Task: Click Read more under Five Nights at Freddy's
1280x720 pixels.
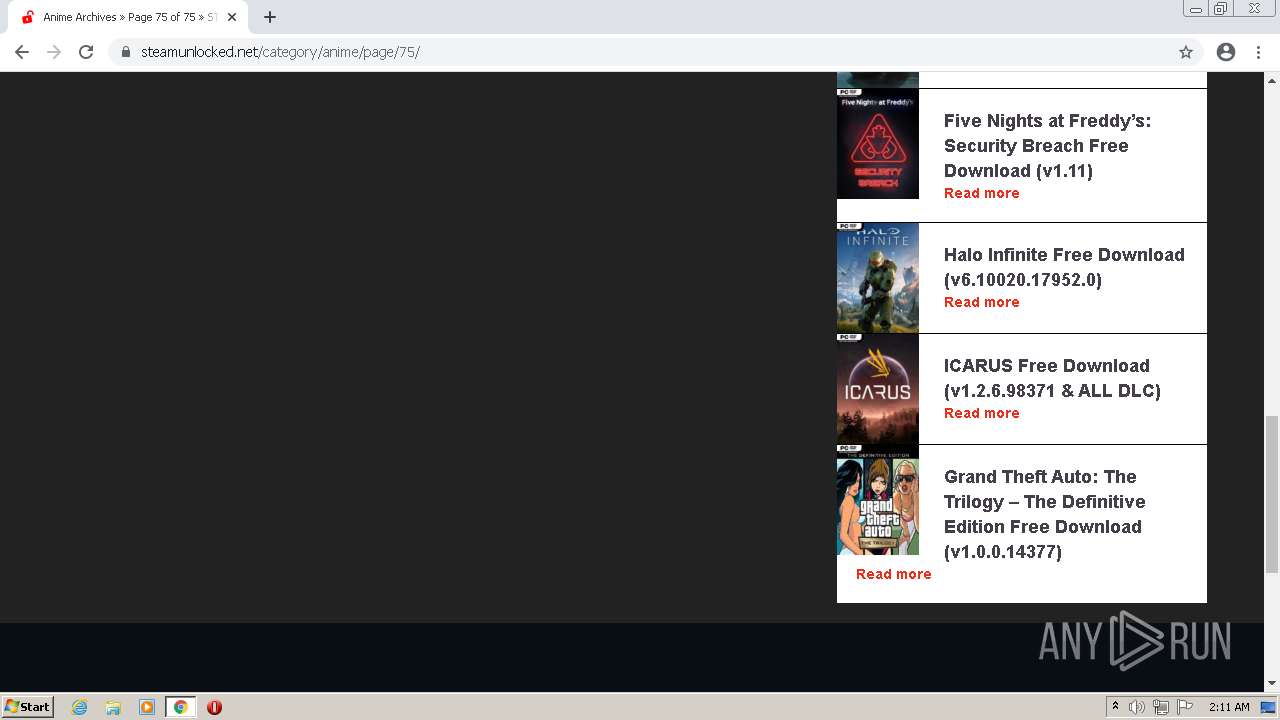Action: (982, 193)
